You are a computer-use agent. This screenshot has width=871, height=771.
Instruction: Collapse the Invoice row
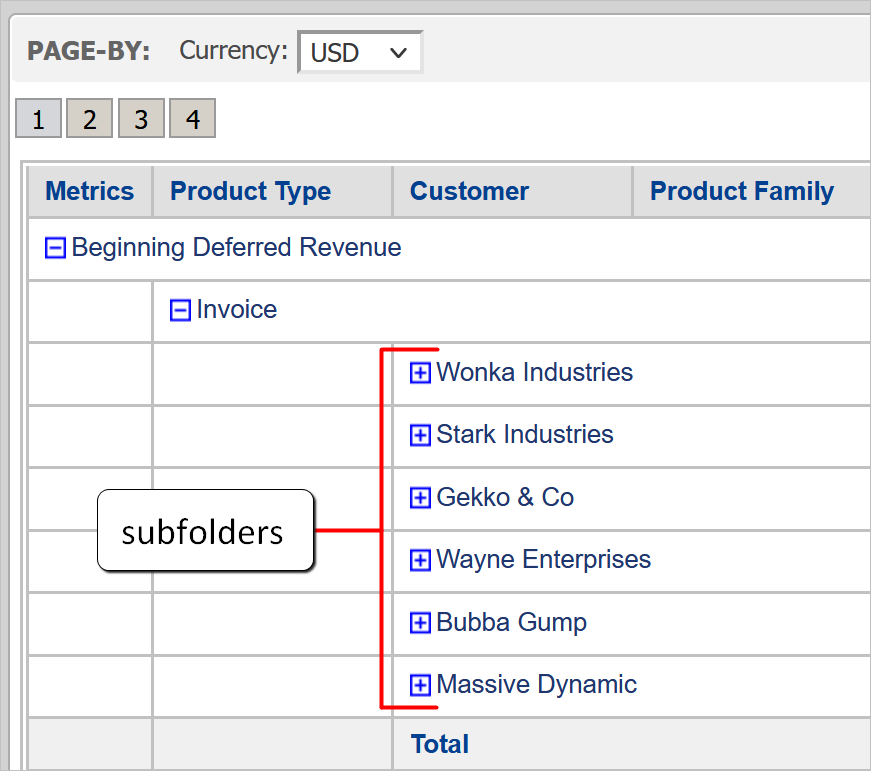pos(180,310)
